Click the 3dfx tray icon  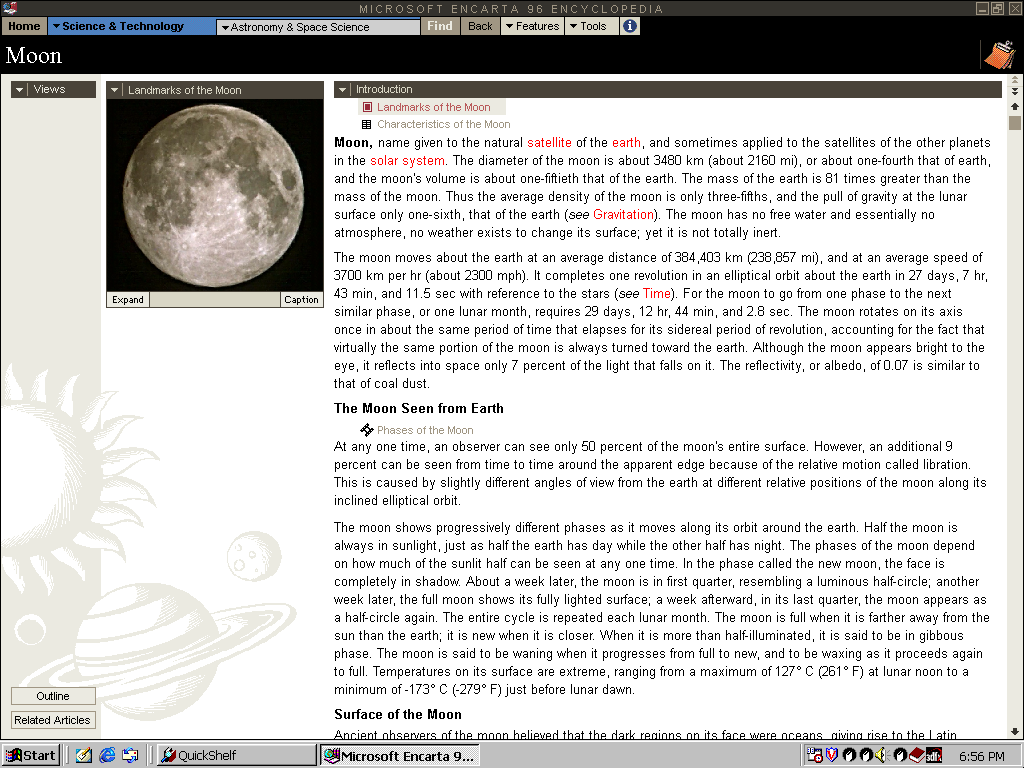point(934,756)
